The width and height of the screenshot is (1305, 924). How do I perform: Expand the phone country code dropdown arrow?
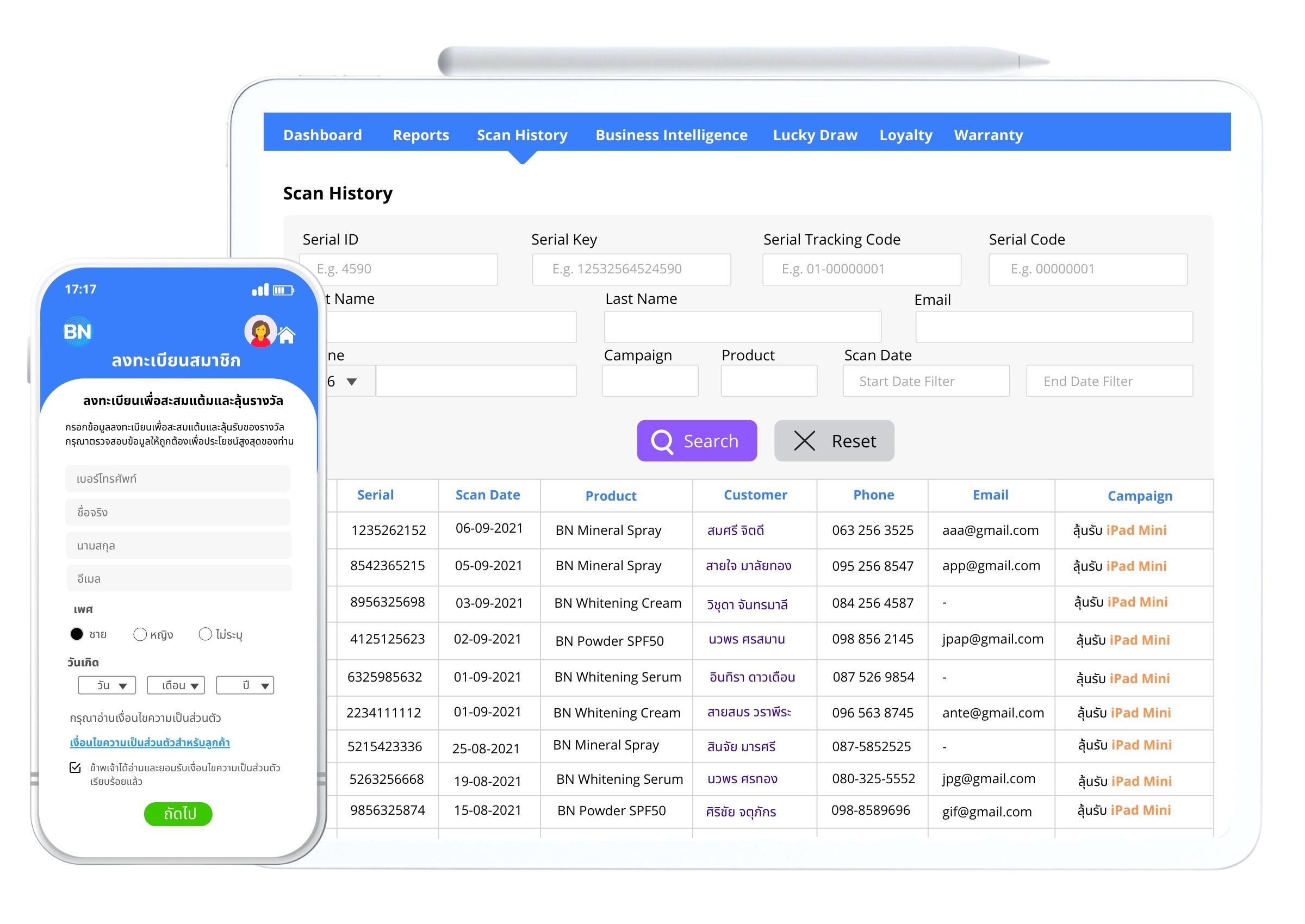[x=352, y=382]
